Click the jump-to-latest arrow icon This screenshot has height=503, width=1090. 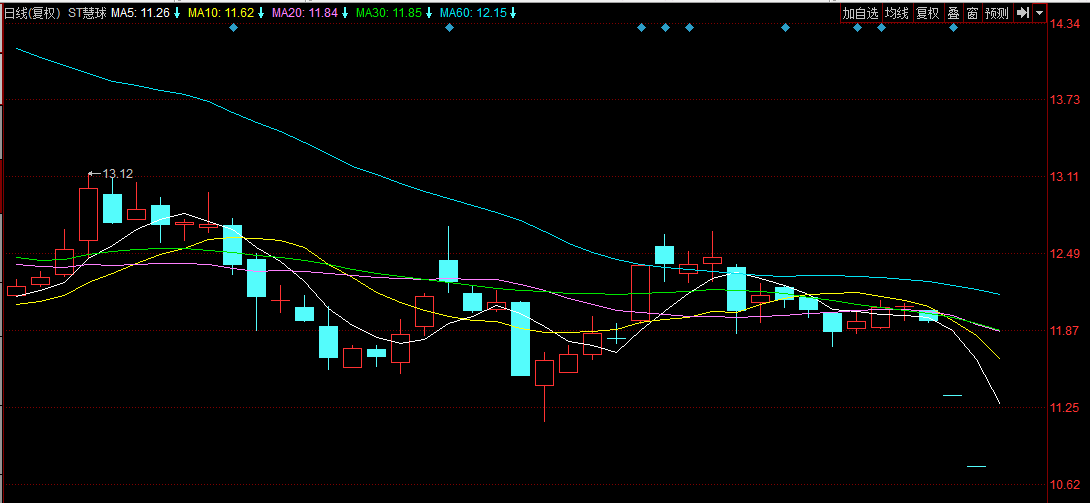coord(1023,13)
